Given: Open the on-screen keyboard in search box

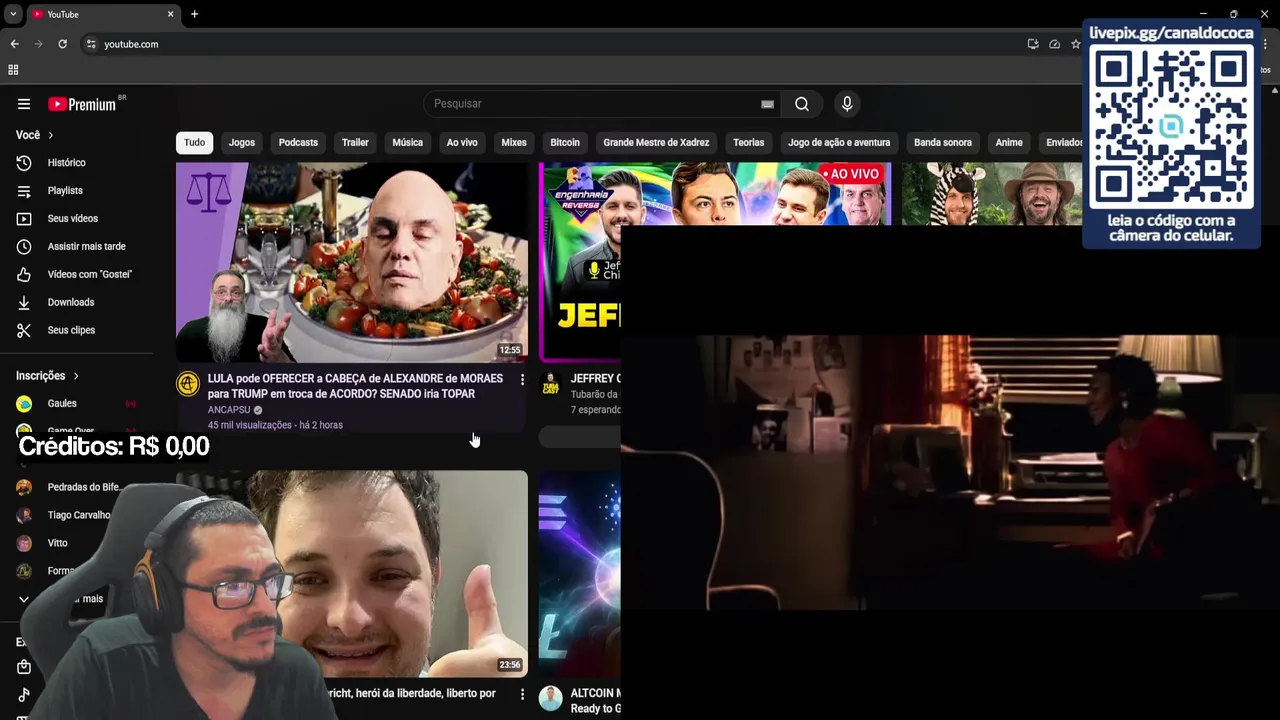Looking at the screenshot, I should [x=767, y=104].
